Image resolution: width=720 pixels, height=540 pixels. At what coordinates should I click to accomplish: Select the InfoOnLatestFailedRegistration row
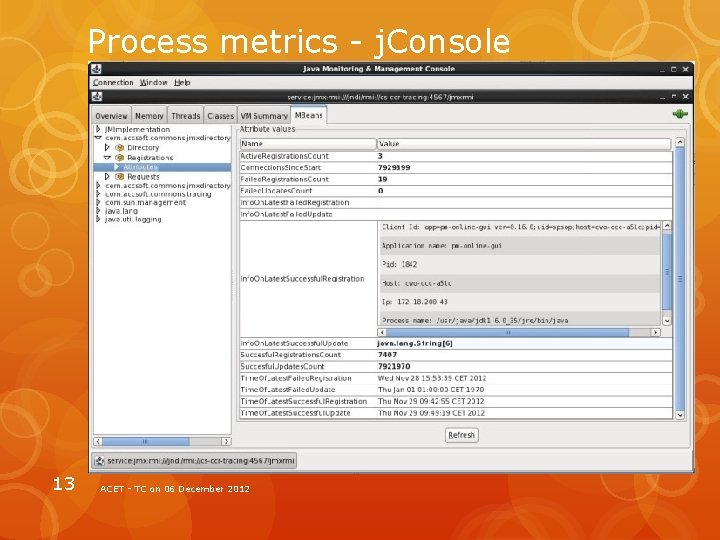(456, 202)
